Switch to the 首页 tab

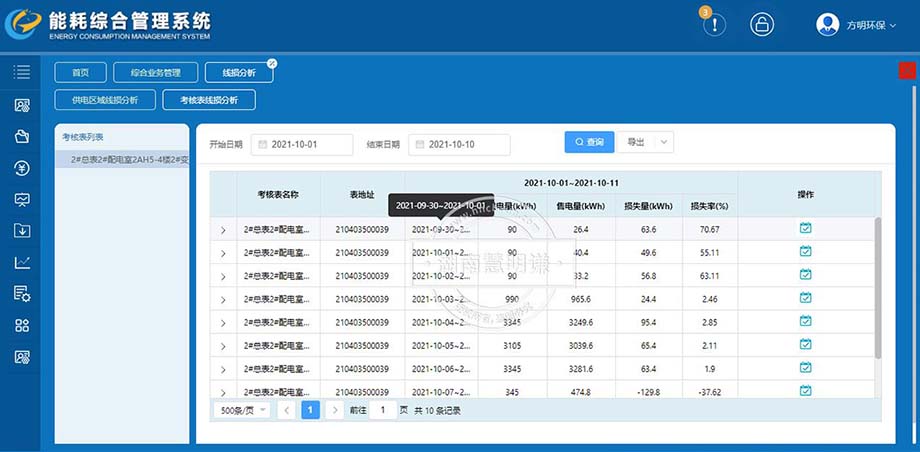click(79, 73)
